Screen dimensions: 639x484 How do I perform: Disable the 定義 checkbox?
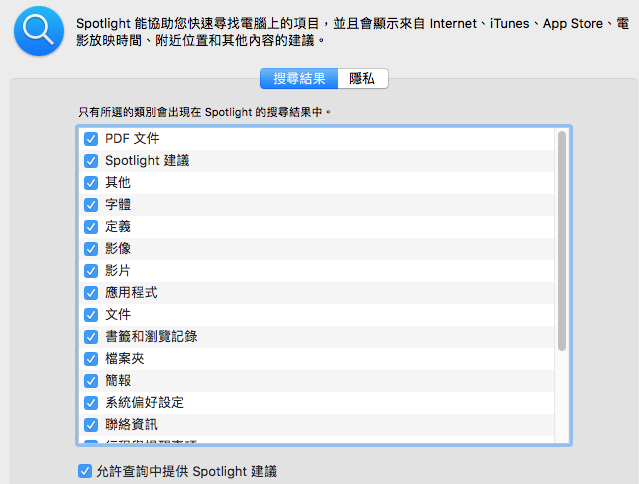tap(91, 227)
